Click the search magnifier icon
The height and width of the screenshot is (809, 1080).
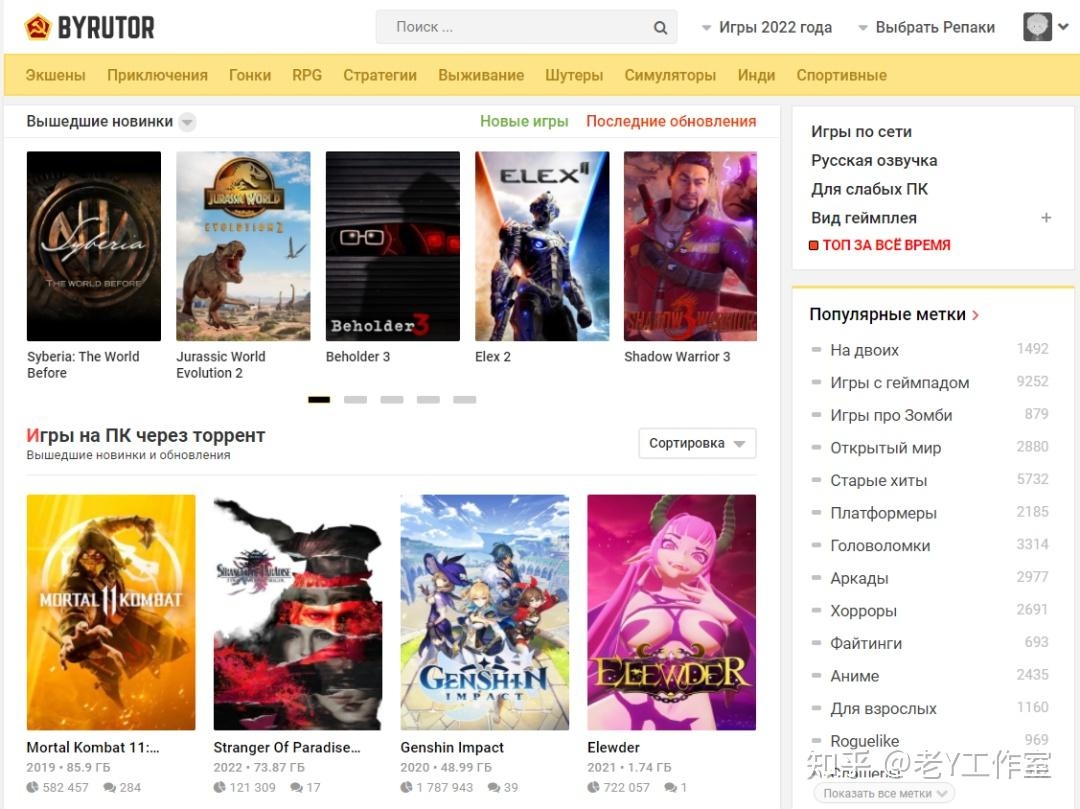tap(660, 28)
